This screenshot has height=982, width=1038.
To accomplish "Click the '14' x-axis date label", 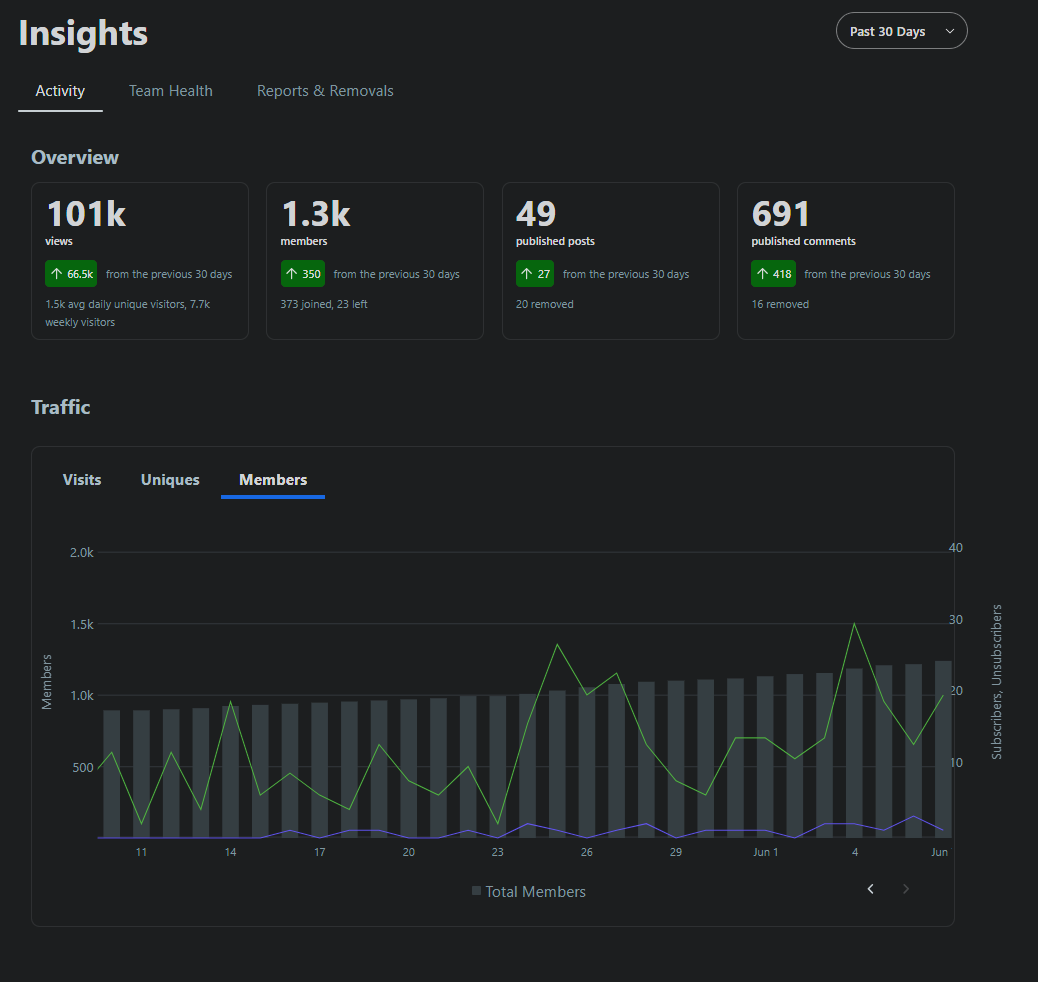I will [230, 852].
